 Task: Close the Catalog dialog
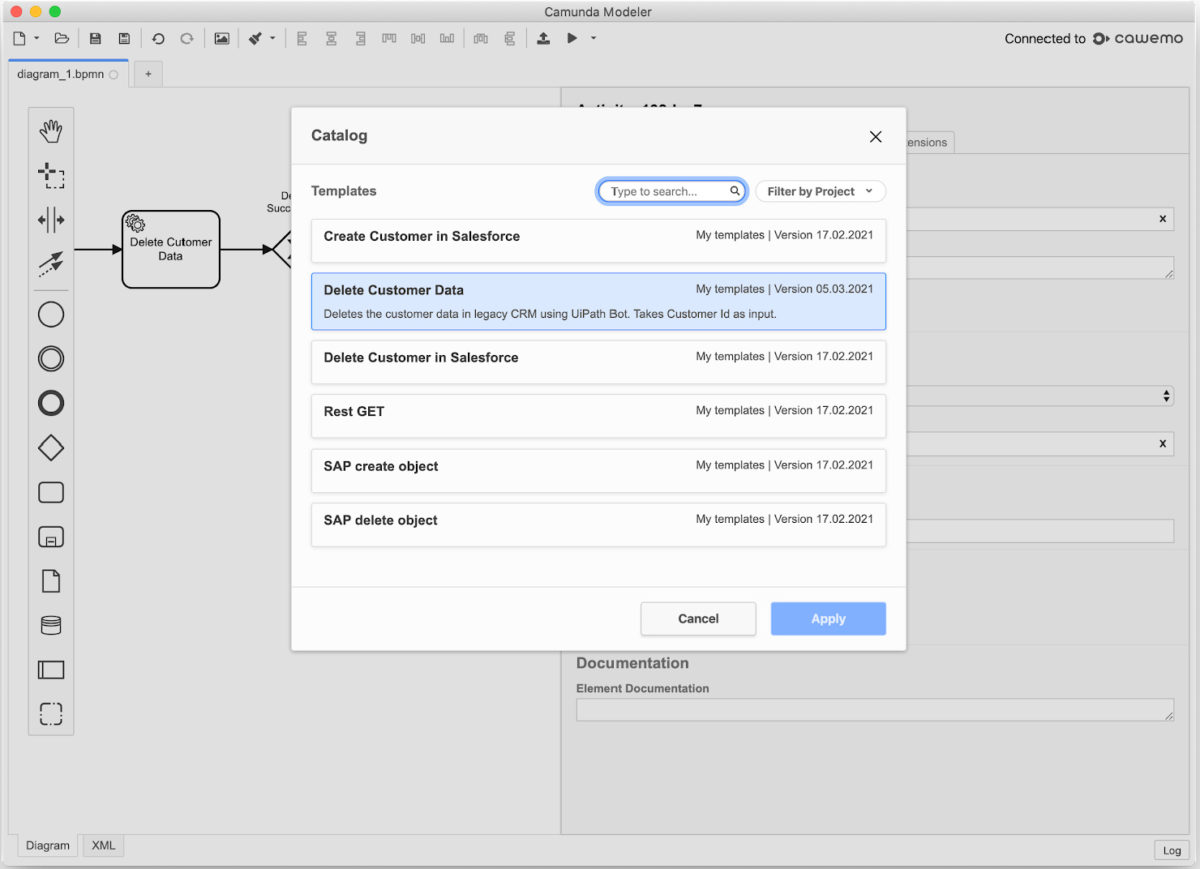(x=875, y=137)
